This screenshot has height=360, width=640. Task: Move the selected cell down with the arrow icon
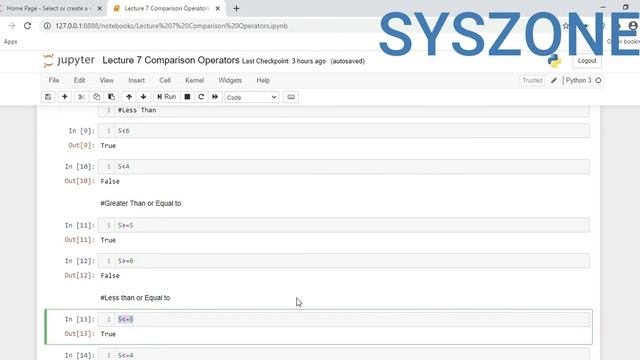click(143, 97)
